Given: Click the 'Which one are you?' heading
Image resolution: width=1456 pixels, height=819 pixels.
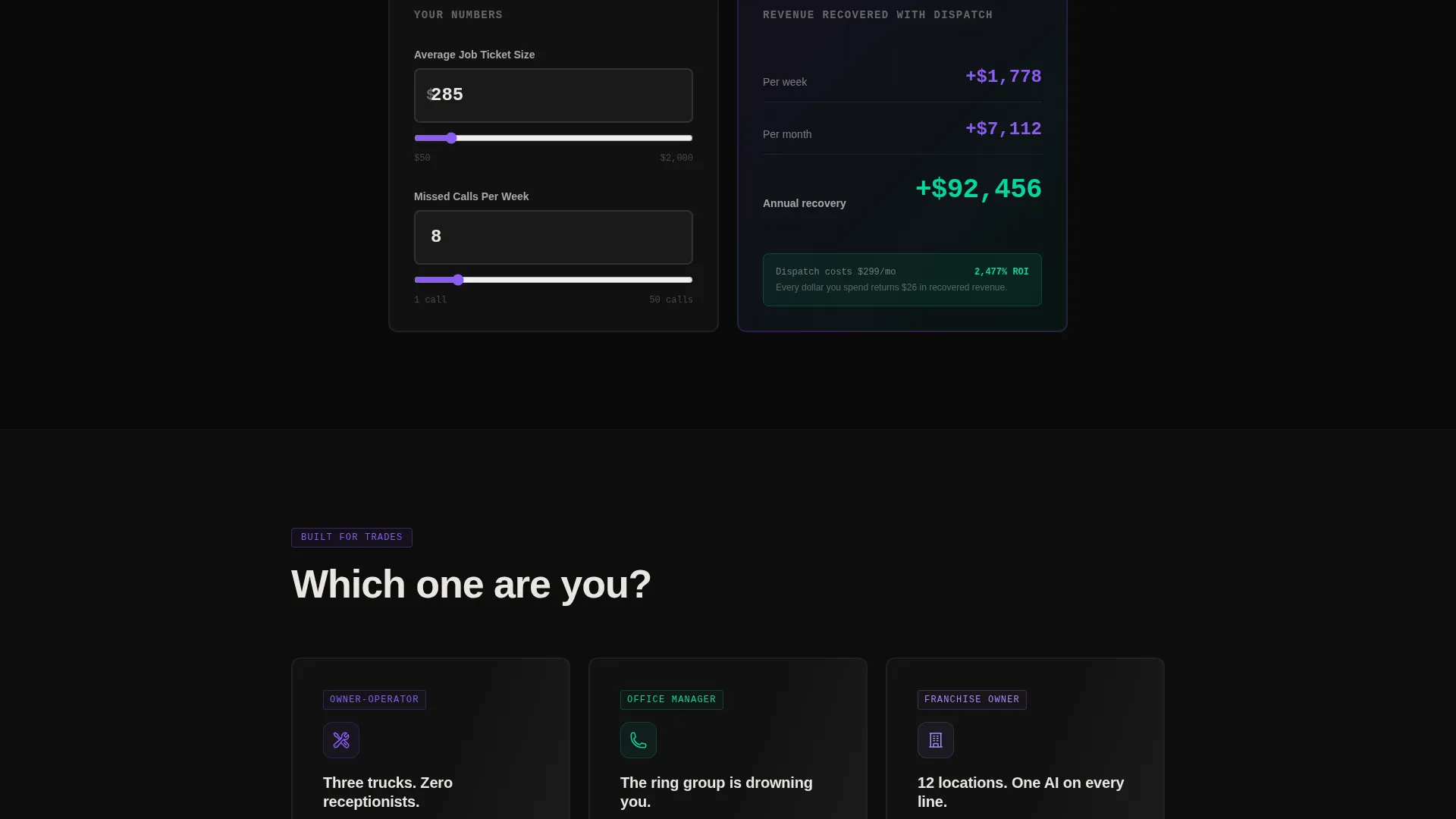Looking at the screenshot, I should click(x=471, y=585).
